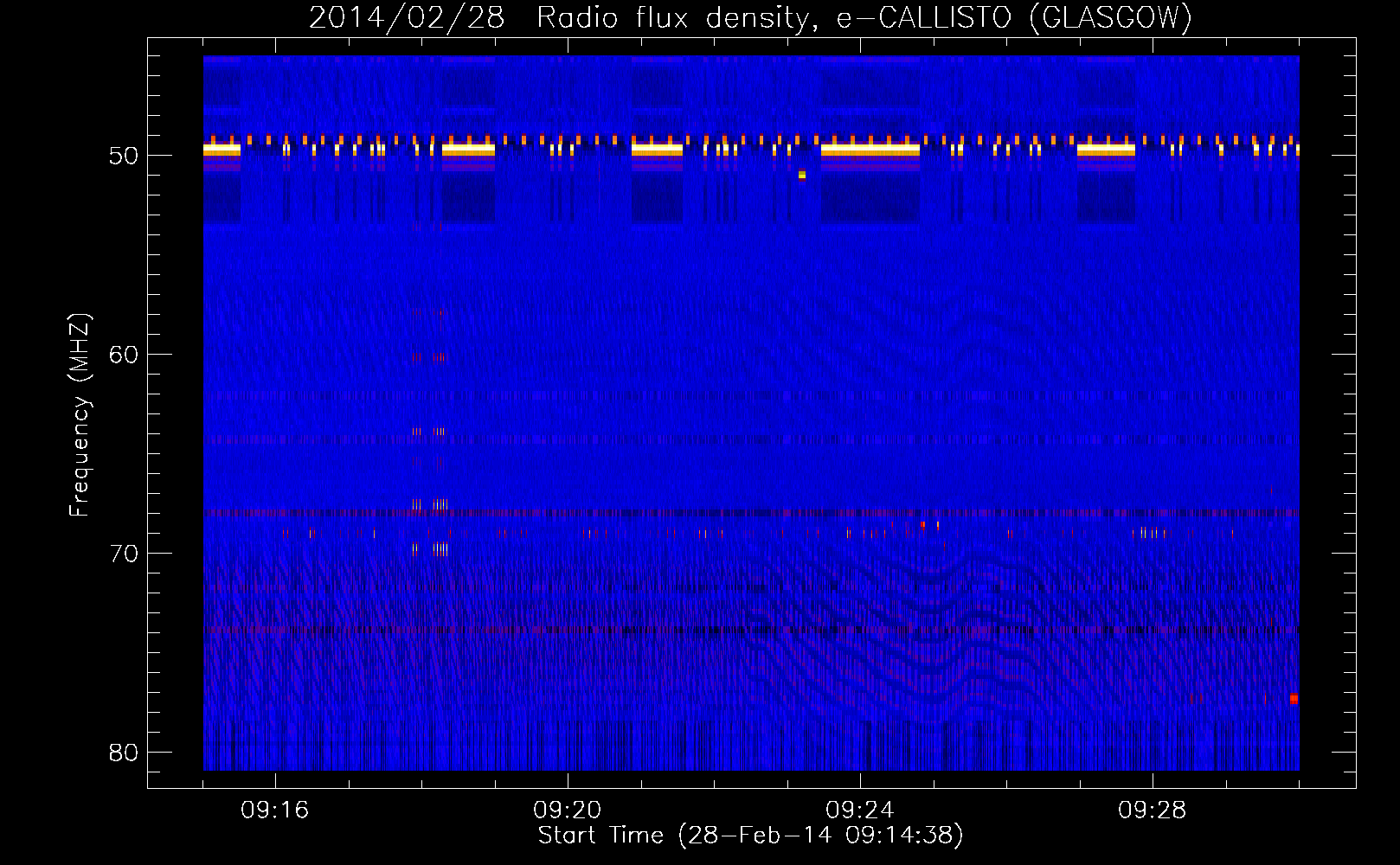Viewport: 1400px width, 865px height.
Task: Click the small yellow spot just below 50 MHz
Action: click(802, 175)
